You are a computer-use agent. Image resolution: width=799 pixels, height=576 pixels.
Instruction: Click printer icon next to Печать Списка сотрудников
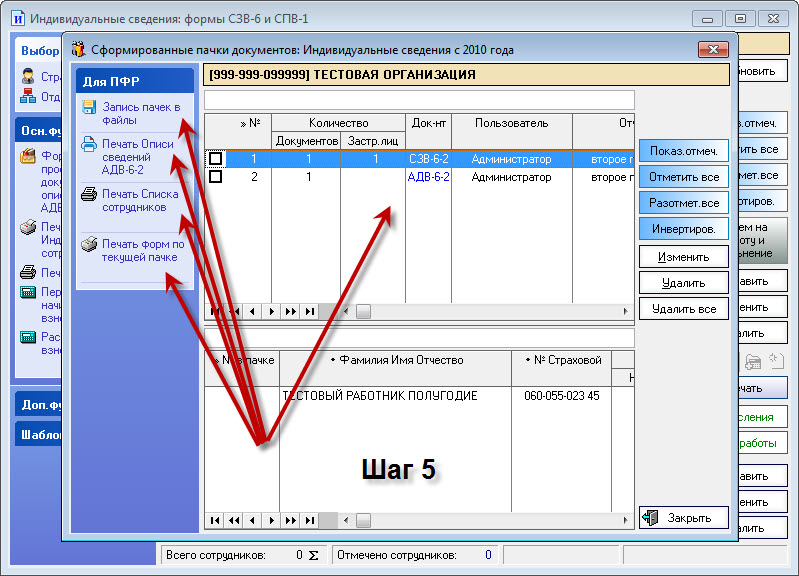pyautogui.click(x=89, y=195)
